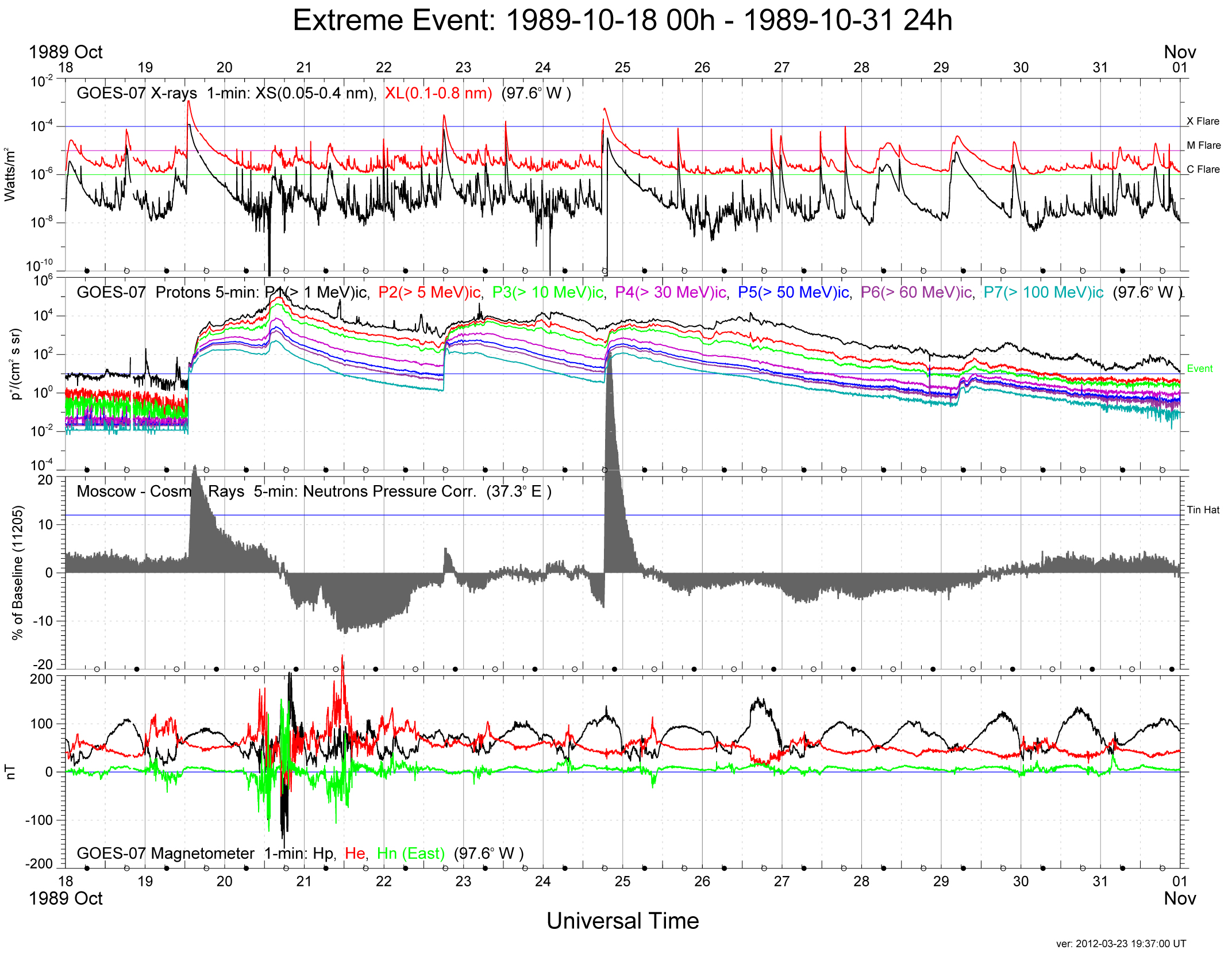Viewport: 1232px width, 953px height.
Task: Click the 'Watts/m²' y-axis label
Action: click(10, 175)
